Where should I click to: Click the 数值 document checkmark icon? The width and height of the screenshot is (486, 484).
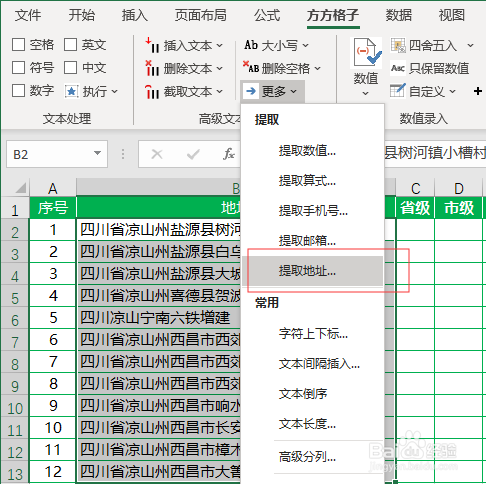[x=367, y=53]
